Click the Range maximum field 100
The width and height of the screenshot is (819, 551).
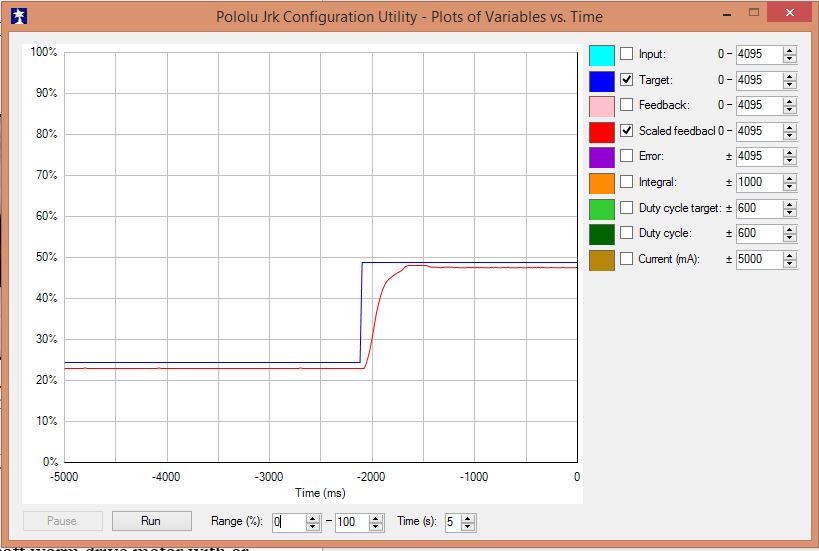tap(352, 522)
